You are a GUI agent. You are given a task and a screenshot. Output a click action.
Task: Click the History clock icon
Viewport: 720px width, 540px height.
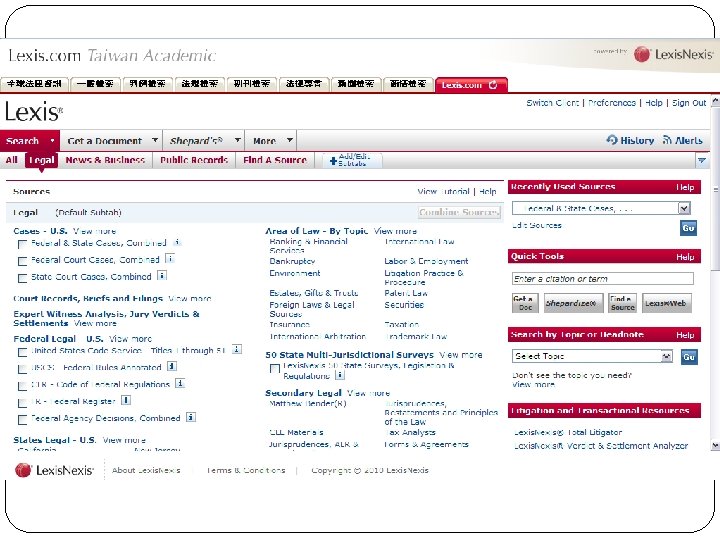612,140
